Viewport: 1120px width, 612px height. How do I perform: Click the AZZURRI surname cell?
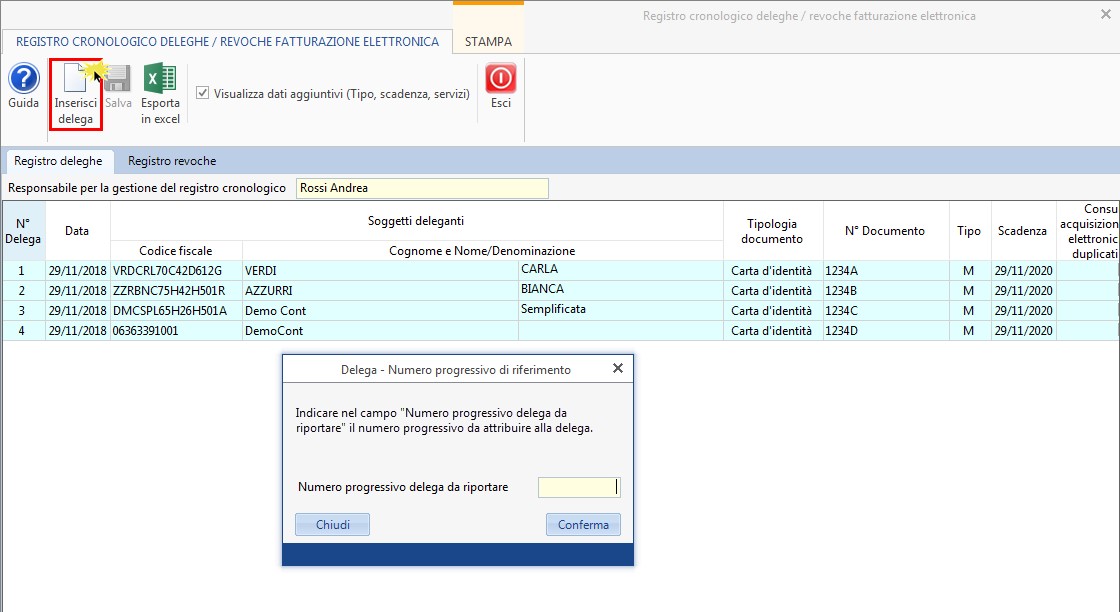[x=380, y=291]
